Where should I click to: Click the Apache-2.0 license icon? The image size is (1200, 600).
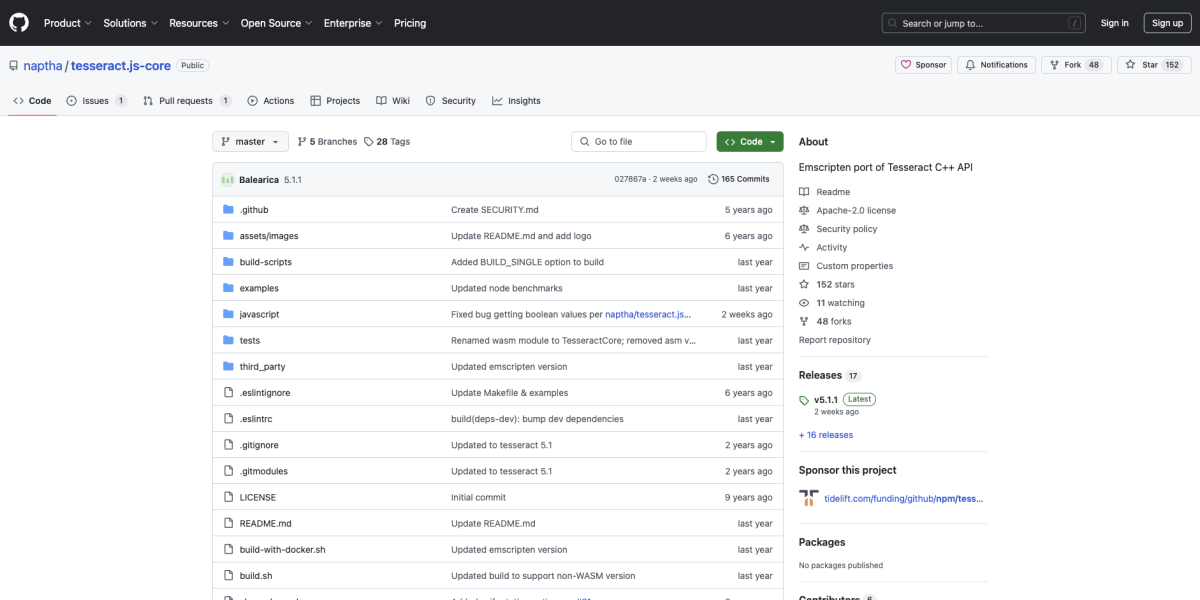[804, 210]
